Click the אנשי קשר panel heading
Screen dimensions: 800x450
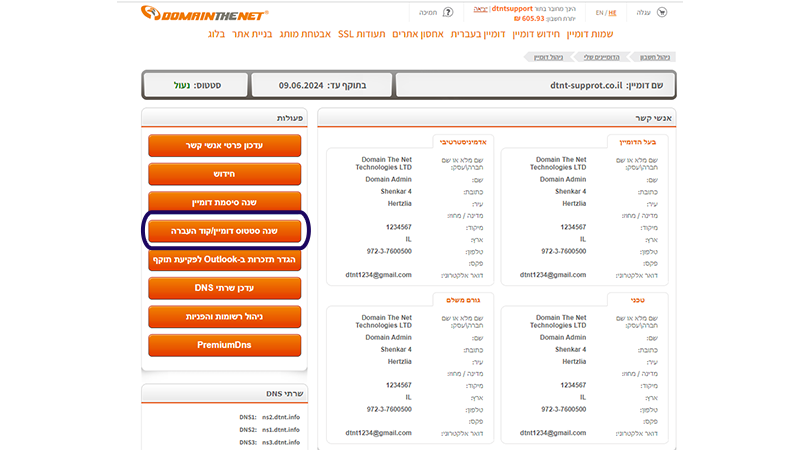click(653, 118)
